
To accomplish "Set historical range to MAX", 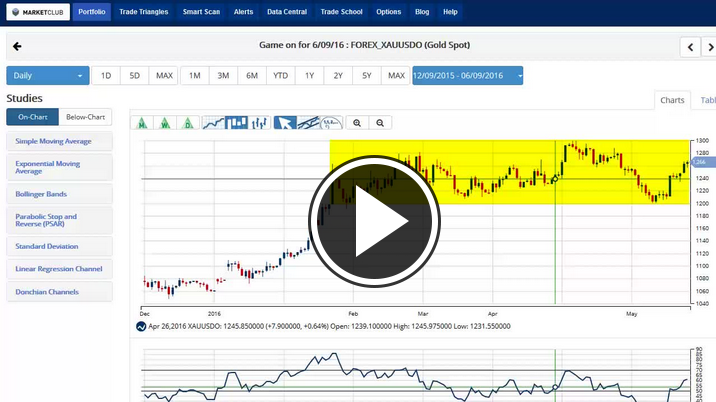I will (x=396, y=76).
